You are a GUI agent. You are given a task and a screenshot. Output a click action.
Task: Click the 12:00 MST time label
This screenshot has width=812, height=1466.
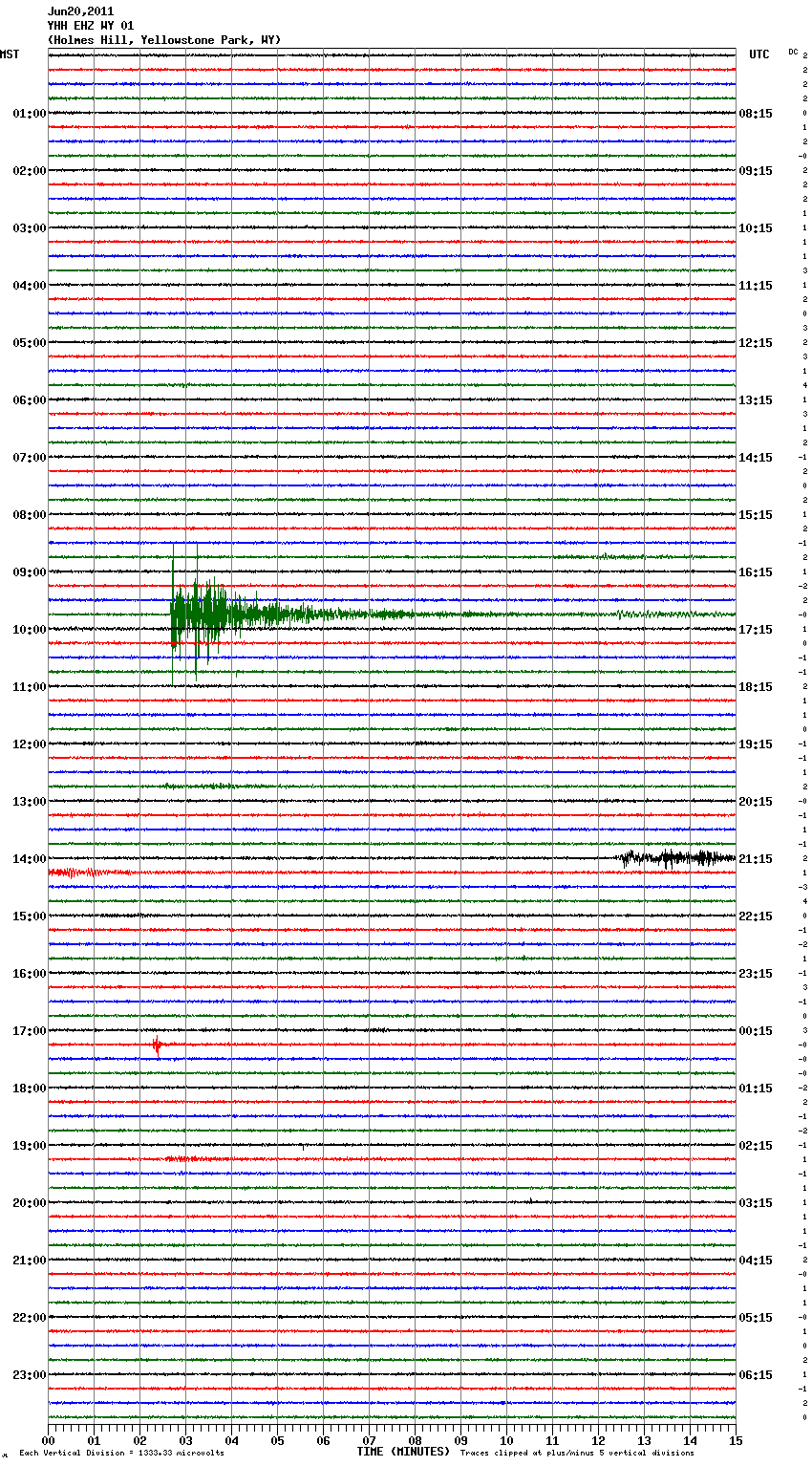[30, 744]
